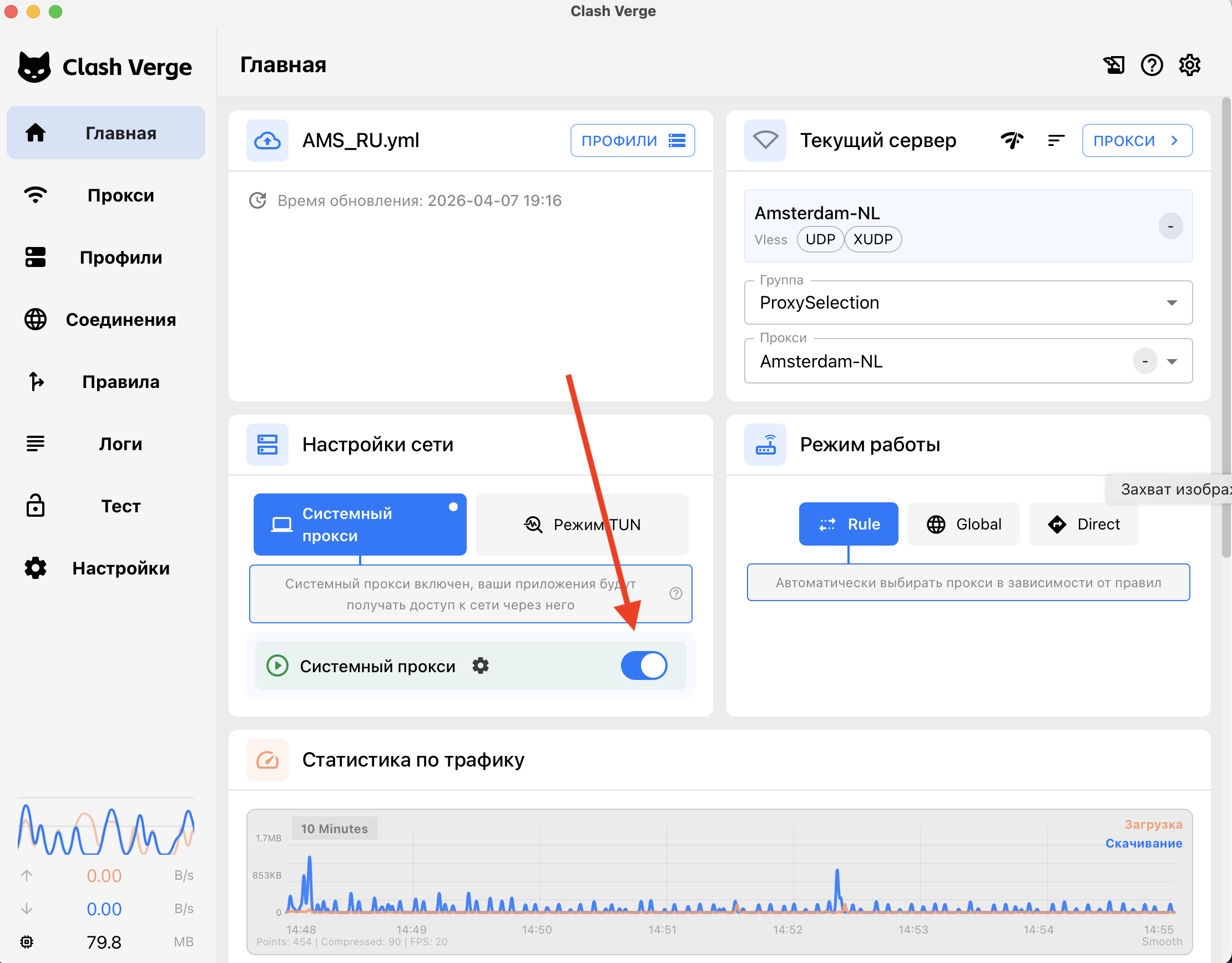Click the help icon in system proxy description
1232x963 pixels.
pyautogui.click(x=676, y=593)
